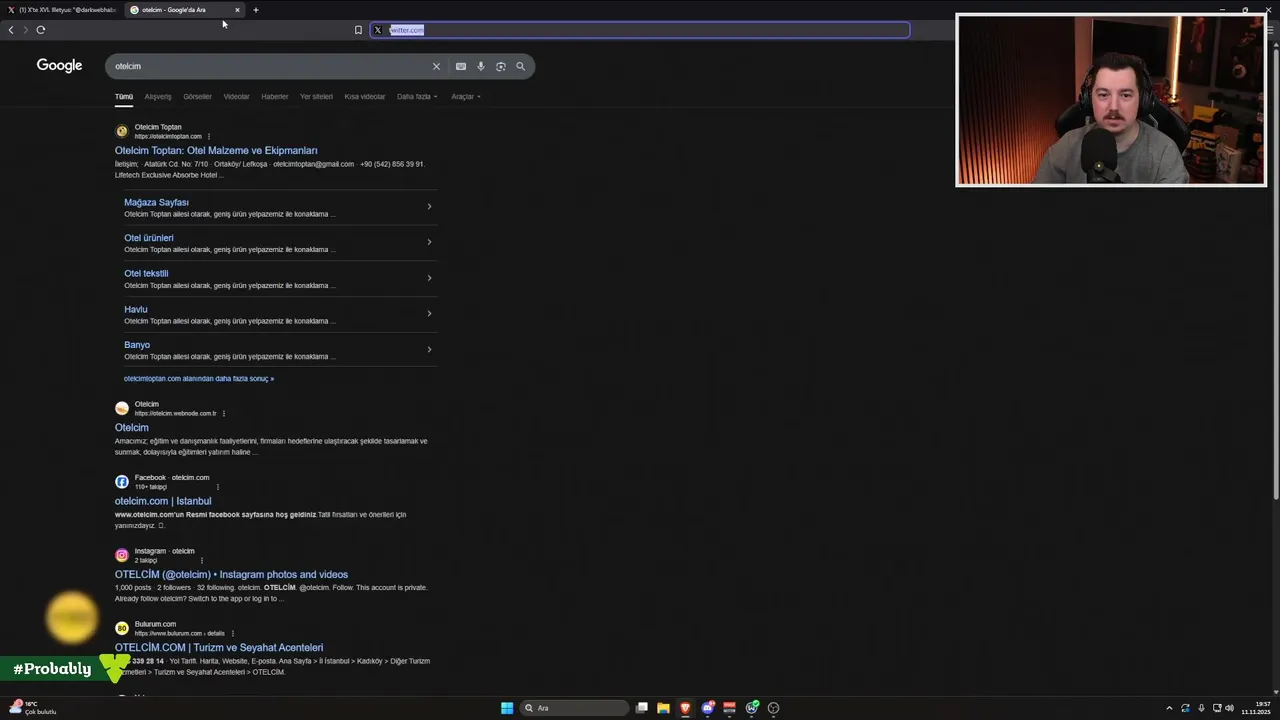
Task: Search by image with the camera icon
Action: [500, 66]
